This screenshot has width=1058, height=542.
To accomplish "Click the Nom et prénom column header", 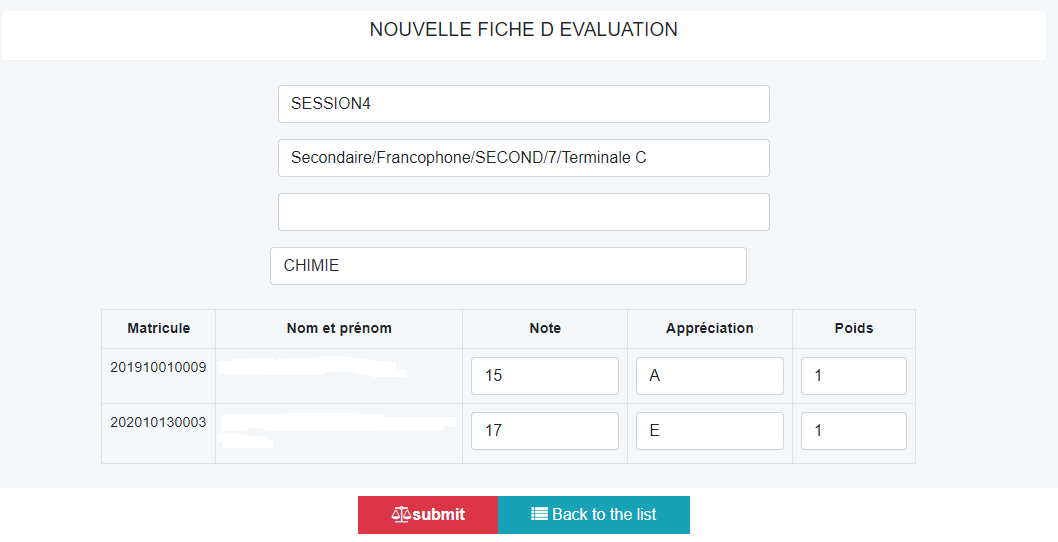I will pyautogui.click(x=339, y=329).
